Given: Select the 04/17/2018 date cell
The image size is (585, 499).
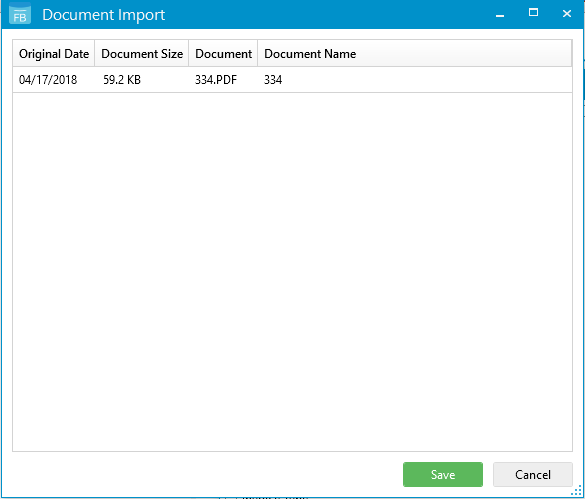Looking at the screenshot, I should point(48,80).
